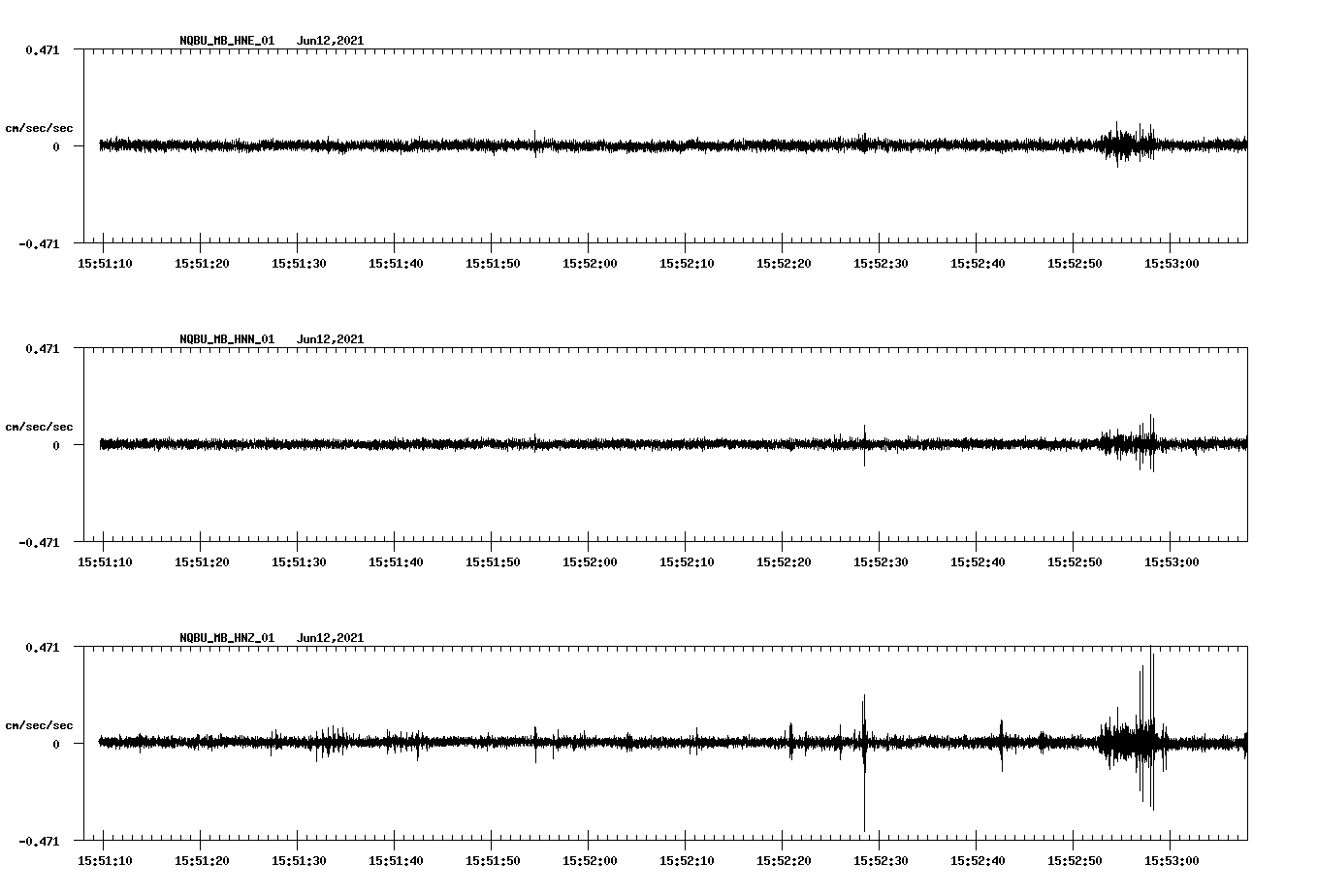Click time label 15:52:00 under HNE plot
The width and height of the screenshot is (1317, 896).
click(590, 264)
